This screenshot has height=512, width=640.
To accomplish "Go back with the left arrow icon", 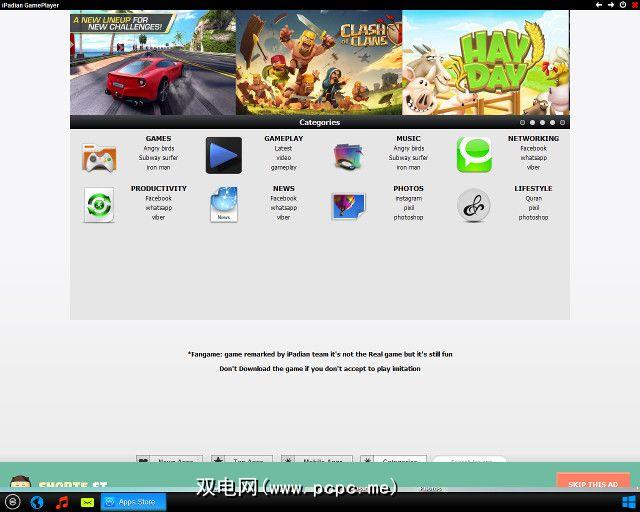I will pos(599,5).
